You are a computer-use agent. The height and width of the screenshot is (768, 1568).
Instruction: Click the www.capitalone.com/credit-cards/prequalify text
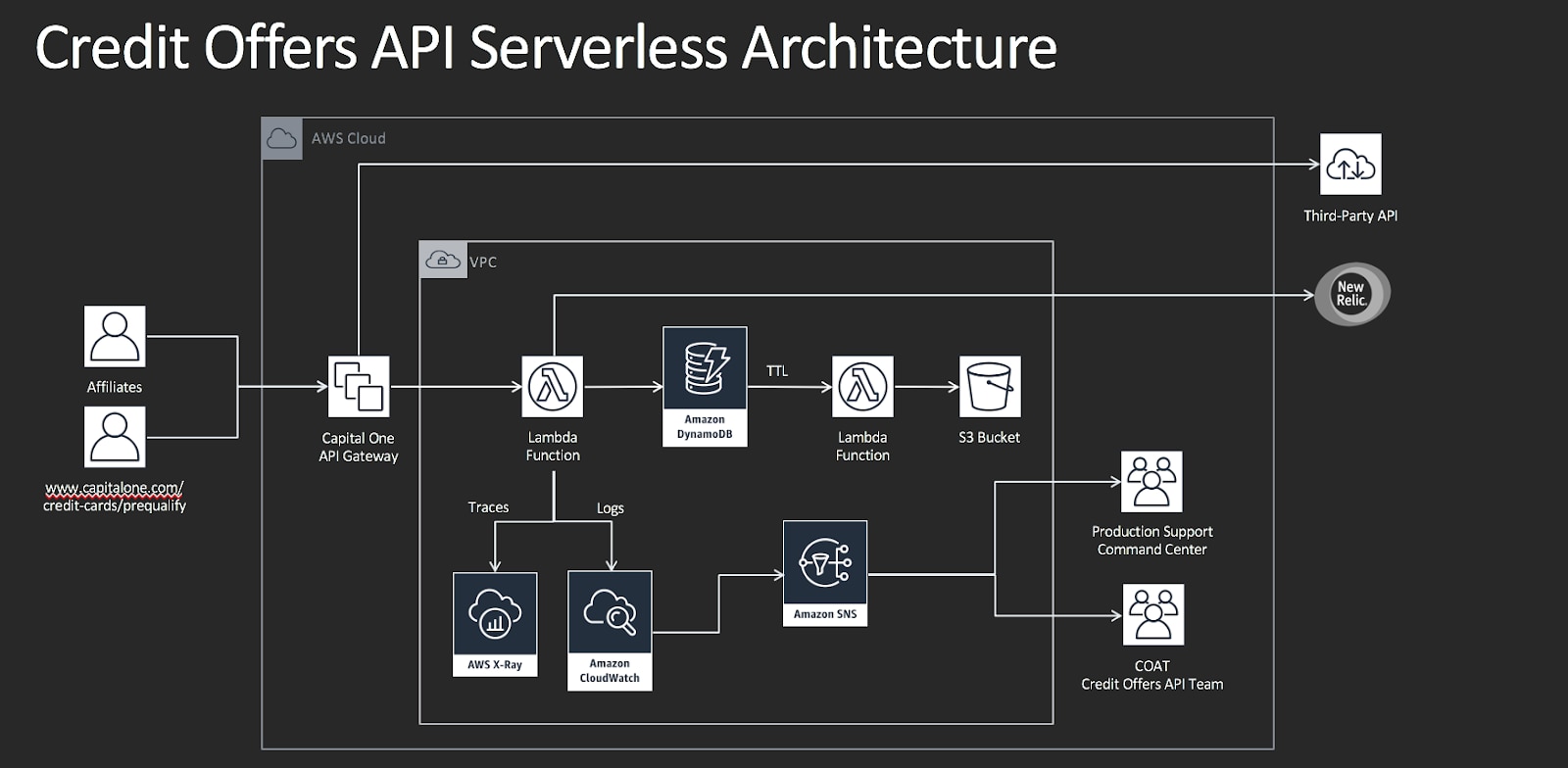pyautogui.click(x=115, y=497)
